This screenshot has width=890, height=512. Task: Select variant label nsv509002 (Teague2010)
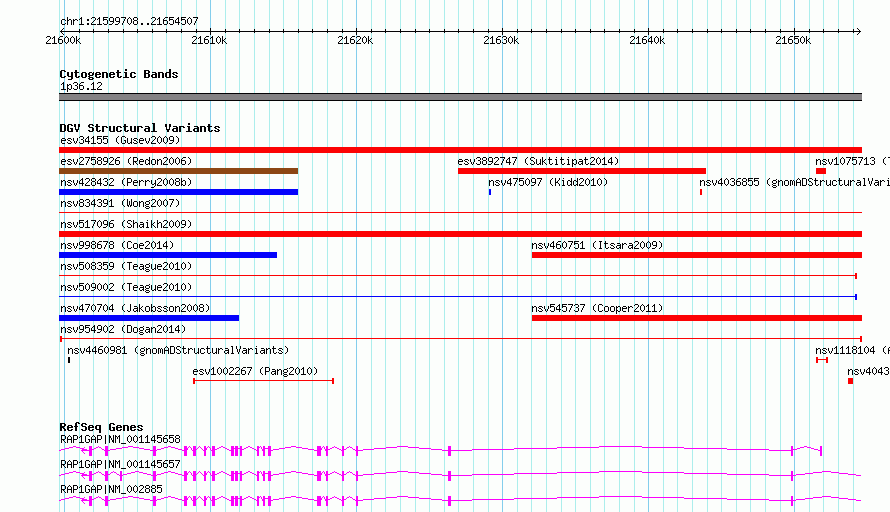point(126,287)
